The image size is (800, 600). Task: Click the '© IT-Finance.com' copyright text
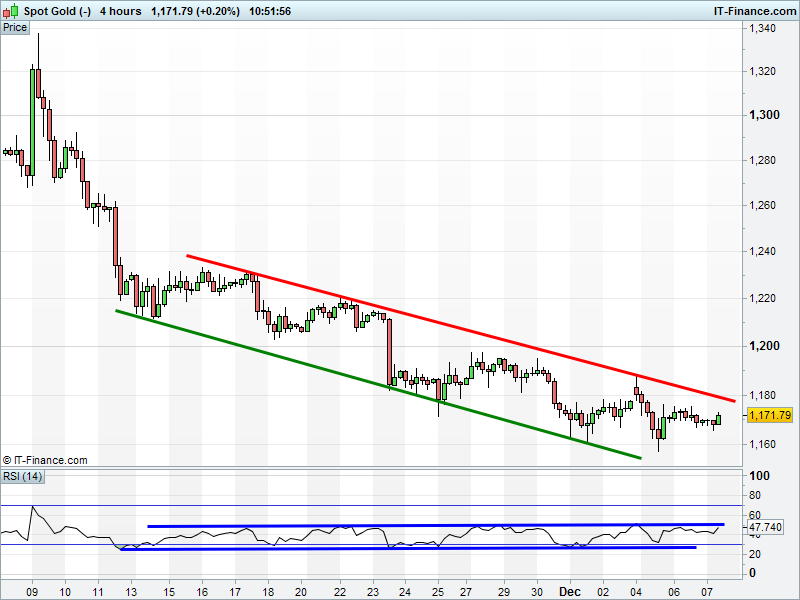(x=45, y=460)
